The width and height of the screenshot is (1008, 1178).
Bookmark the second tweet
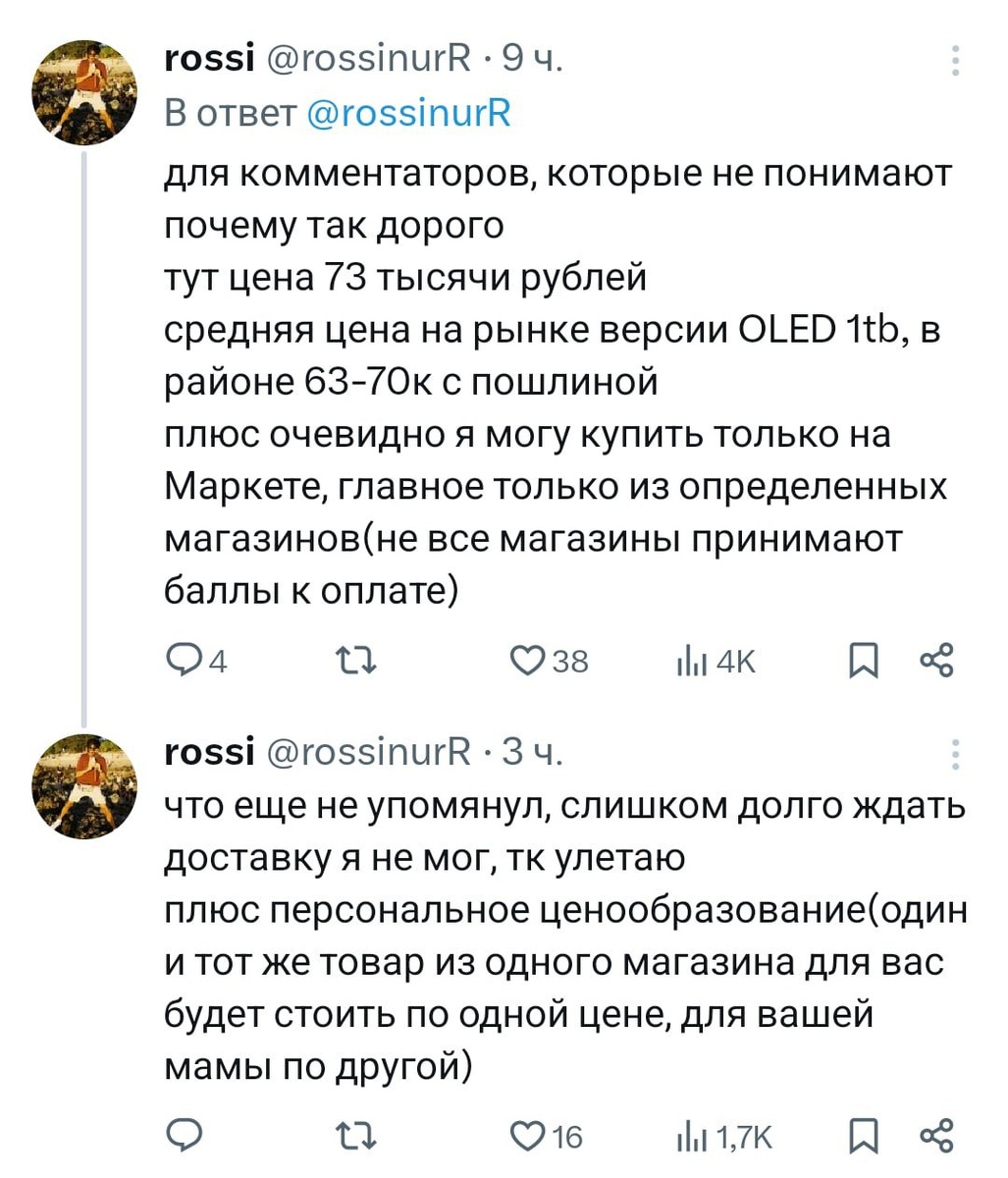pos(863,1136)
